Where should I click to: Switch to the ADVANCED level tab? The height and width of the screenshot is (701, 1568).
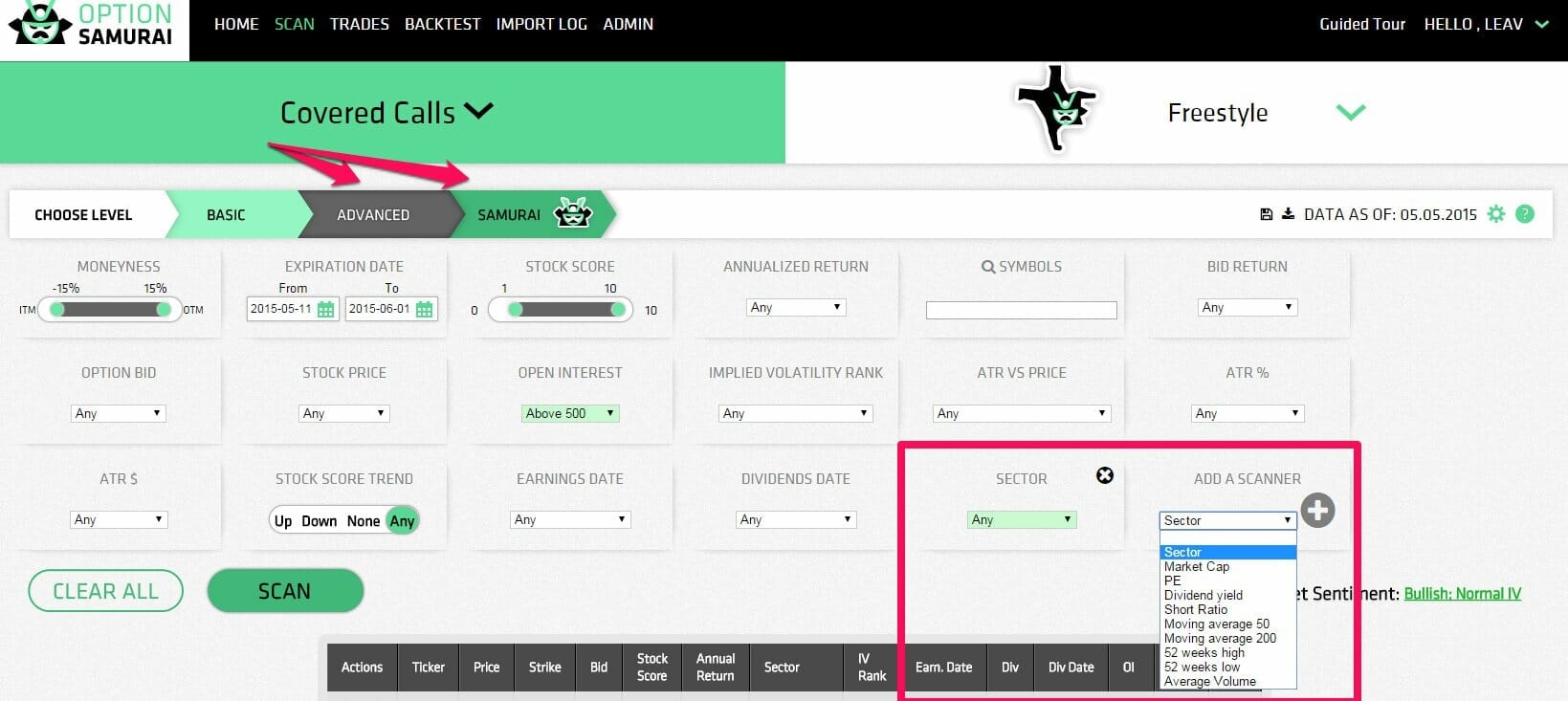click(373, 215)
